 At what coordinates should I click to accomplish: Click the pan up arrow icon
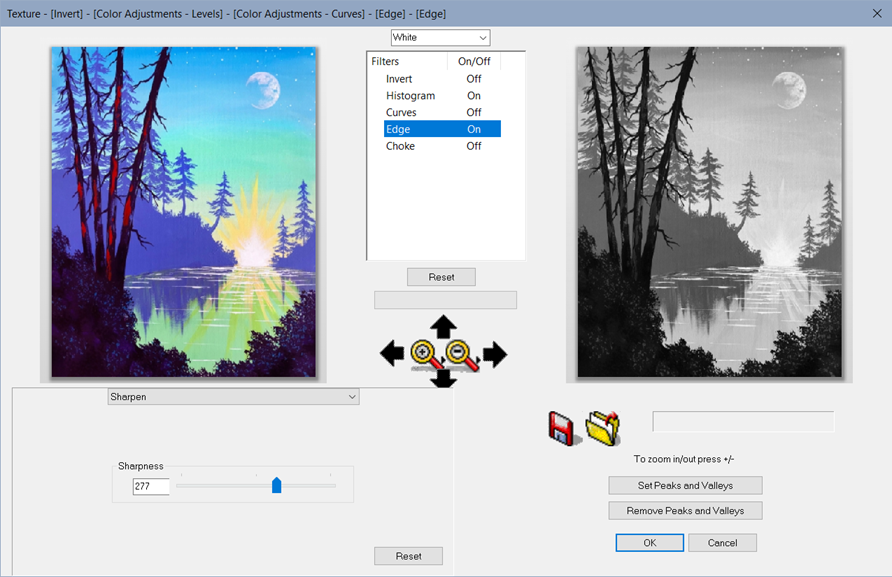click(x=443, y=326)
